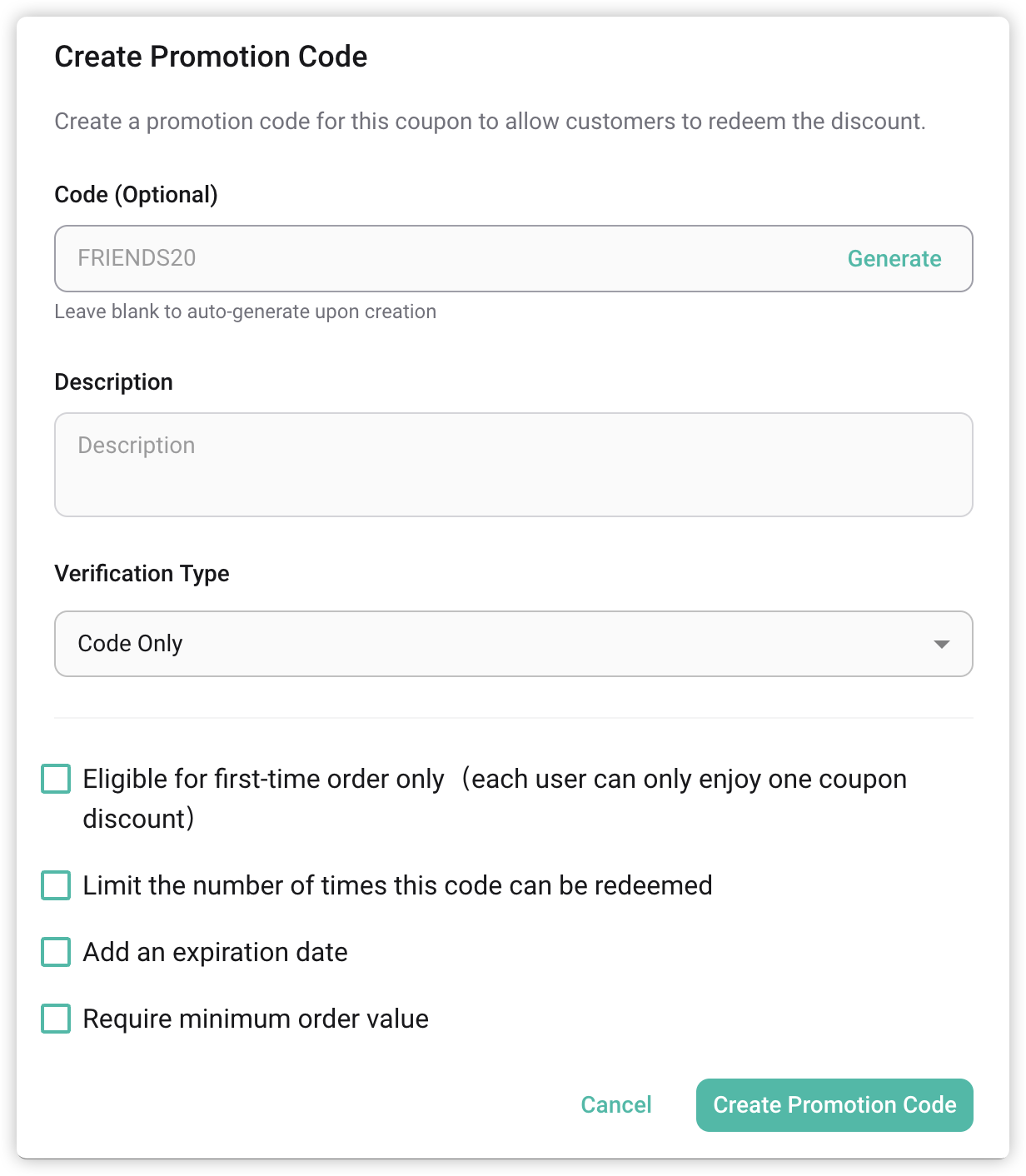Image resolution: width=1026 pixels, height=1176 pixels.
Task: Click the 'Add an expiration date' label text
Action: (x=215, y=952)
